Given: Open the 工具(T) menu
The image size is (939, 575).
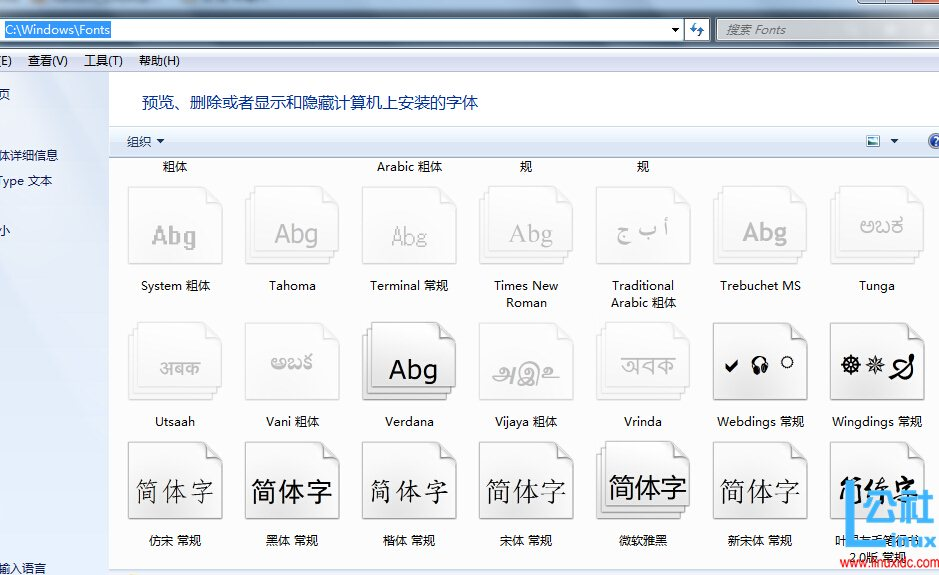Looking at the screenshot, I should [103, 61].
